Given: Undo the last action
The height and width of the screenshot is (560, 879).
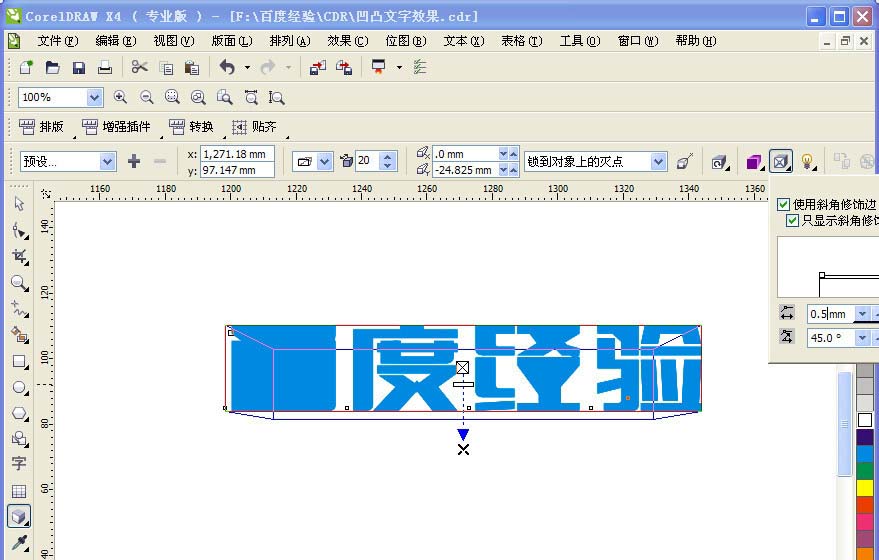Looking at the screenshot, I should click(227, 67).
